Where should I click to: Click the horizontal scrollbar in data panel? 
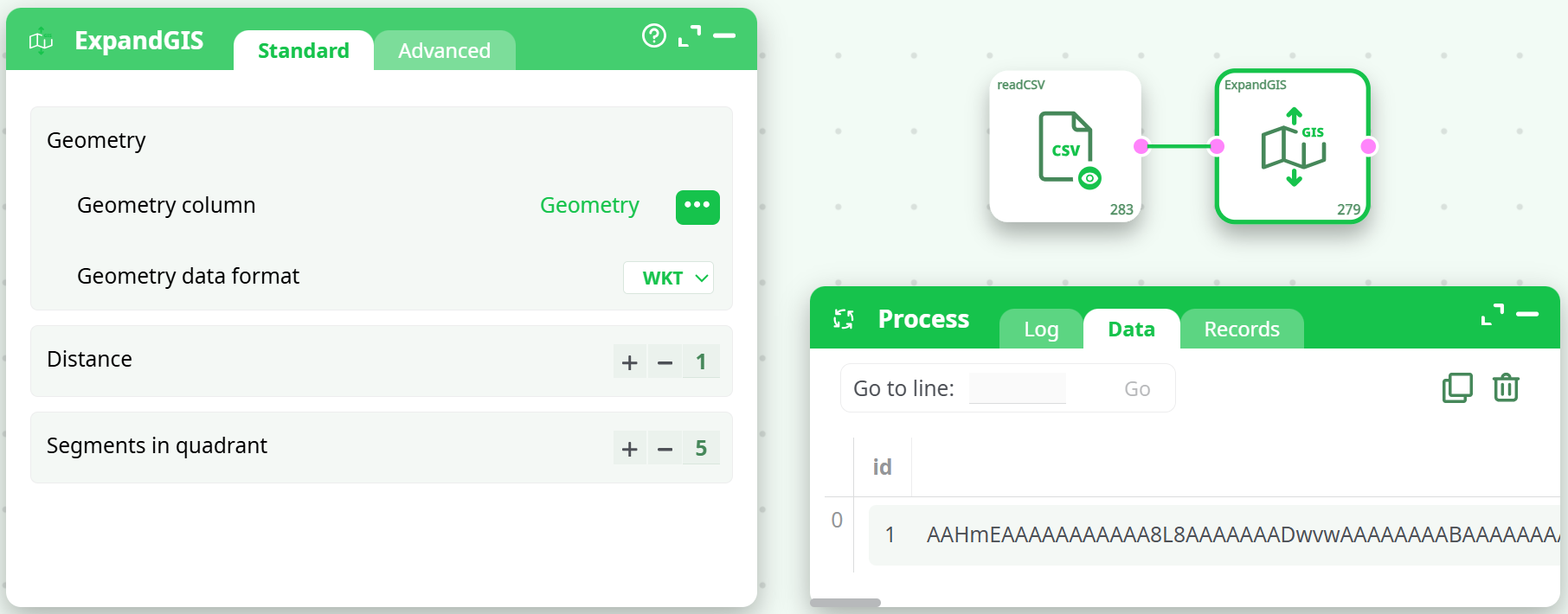pos(845,603)
